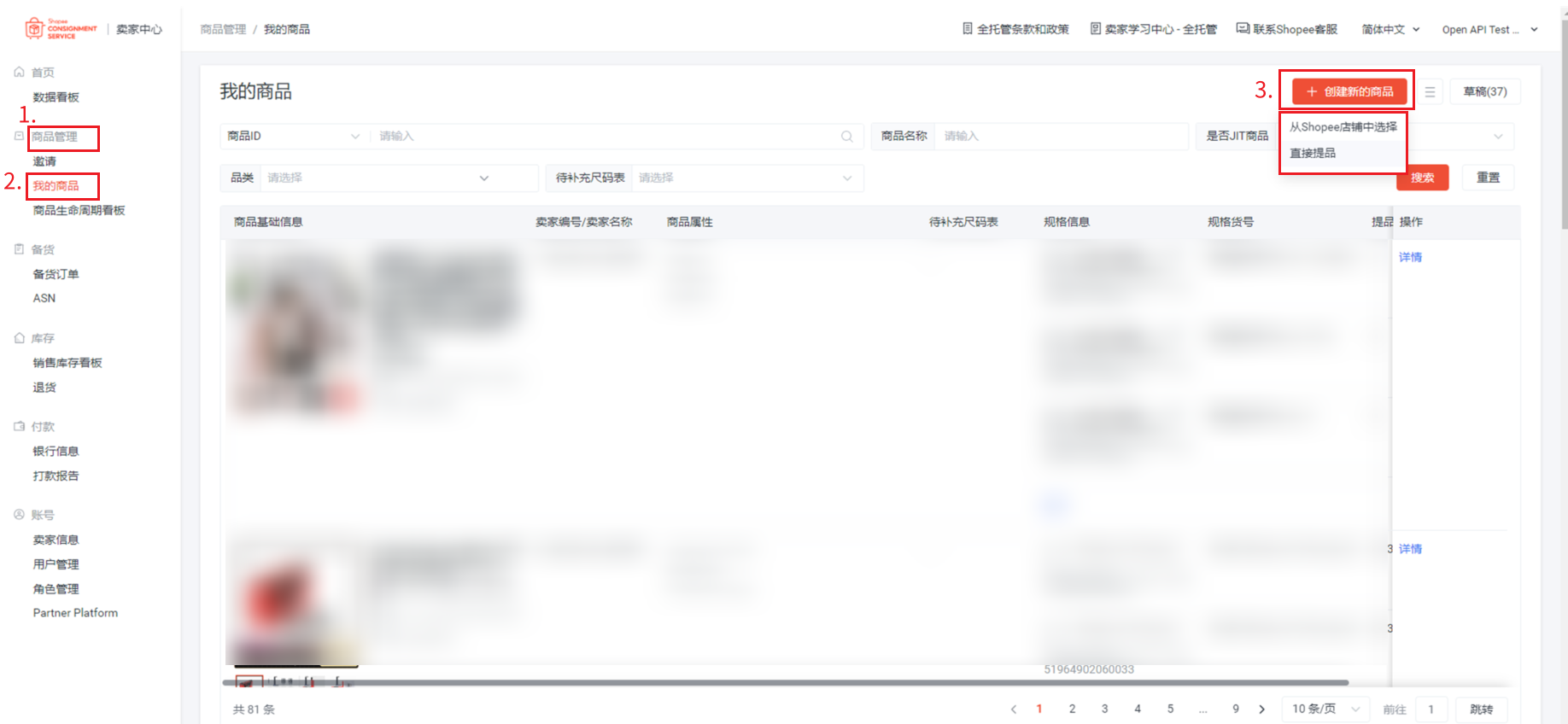This screenshot has width=1568, height=724.
Task: Click the collapse icon beside 商品管理
Action: click(x=19, y=136)
